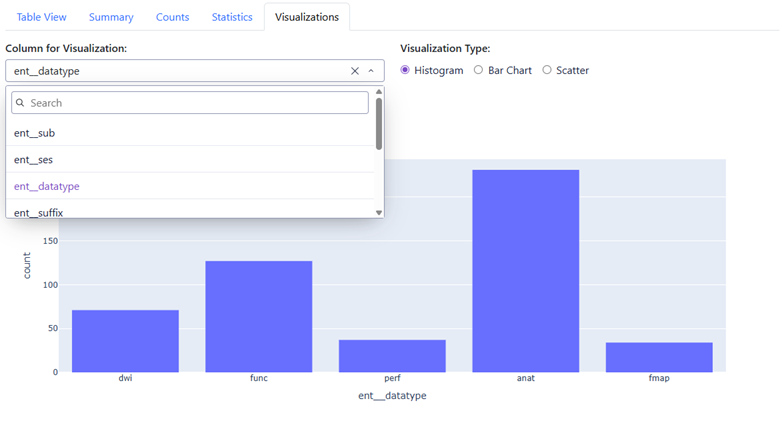Click the Visualizations tab
Image resolution: width=782 pixels, height=423 pixels.
tap(307, 17)
